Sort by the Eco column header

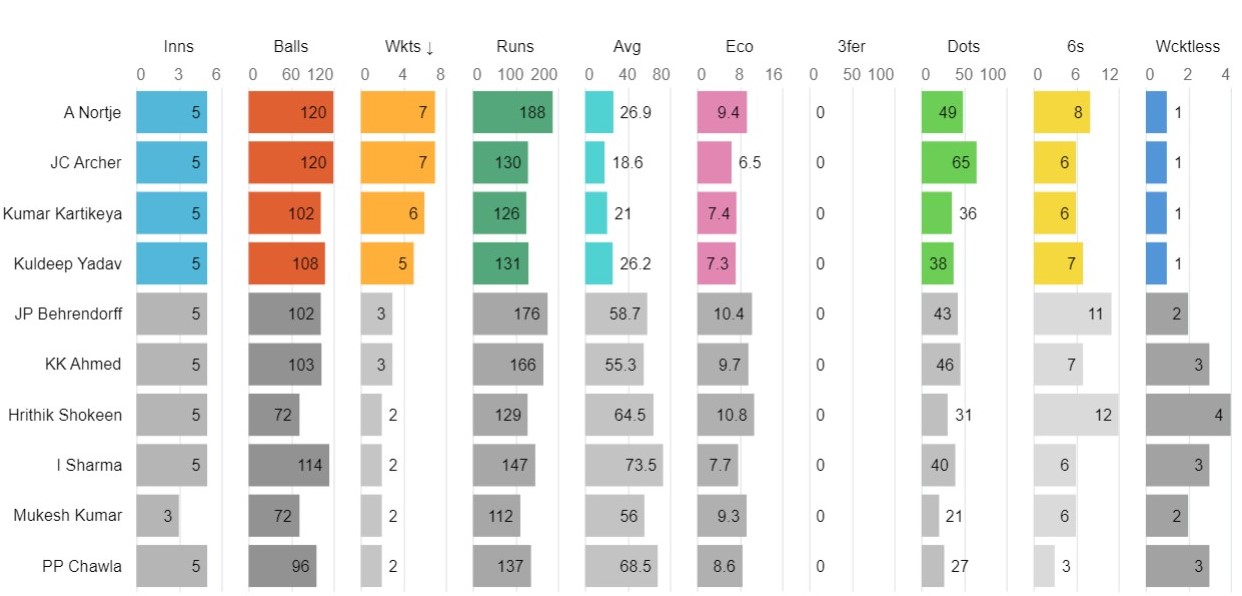pos(740,47)
